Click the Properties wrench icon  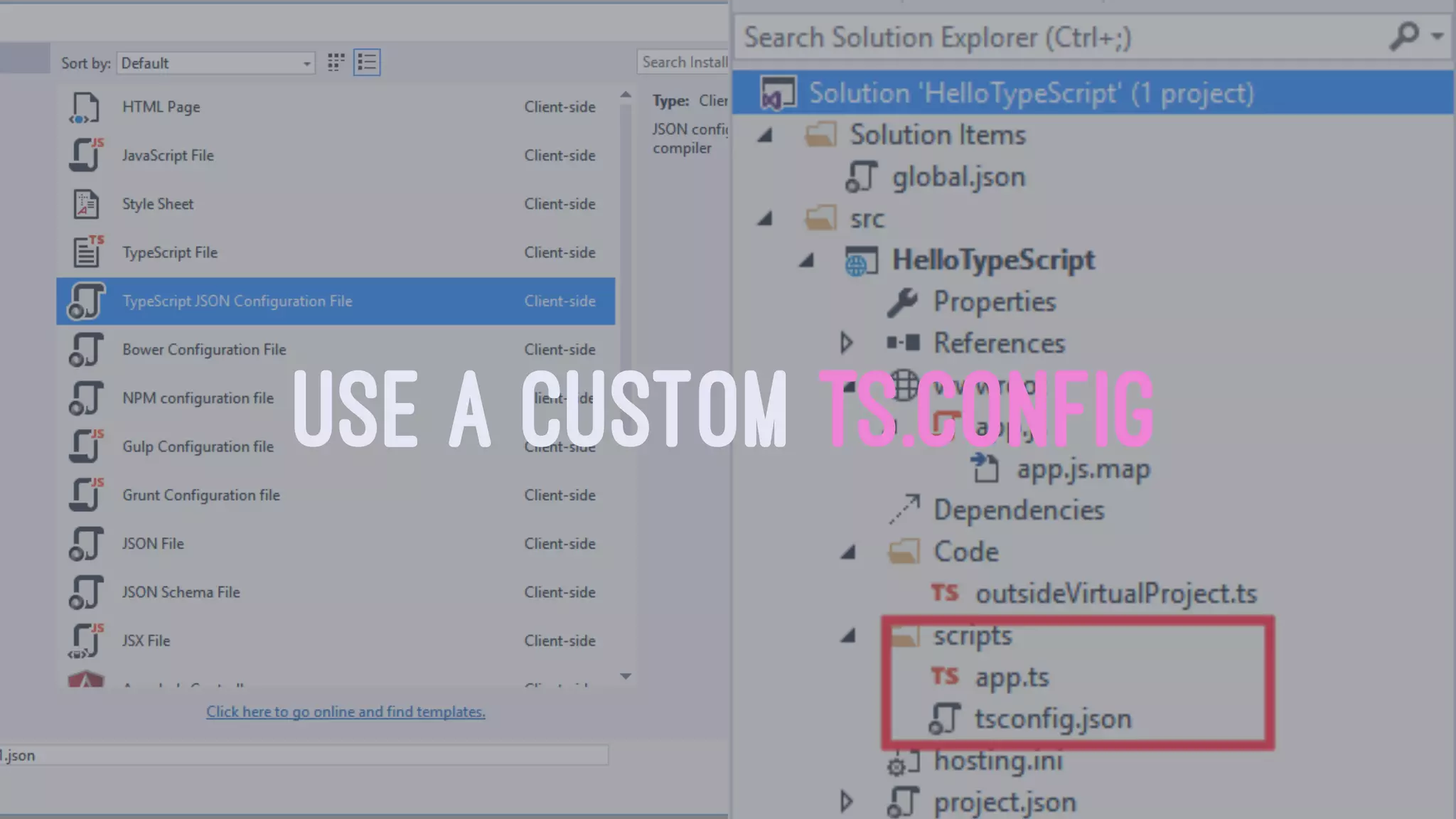903,301
